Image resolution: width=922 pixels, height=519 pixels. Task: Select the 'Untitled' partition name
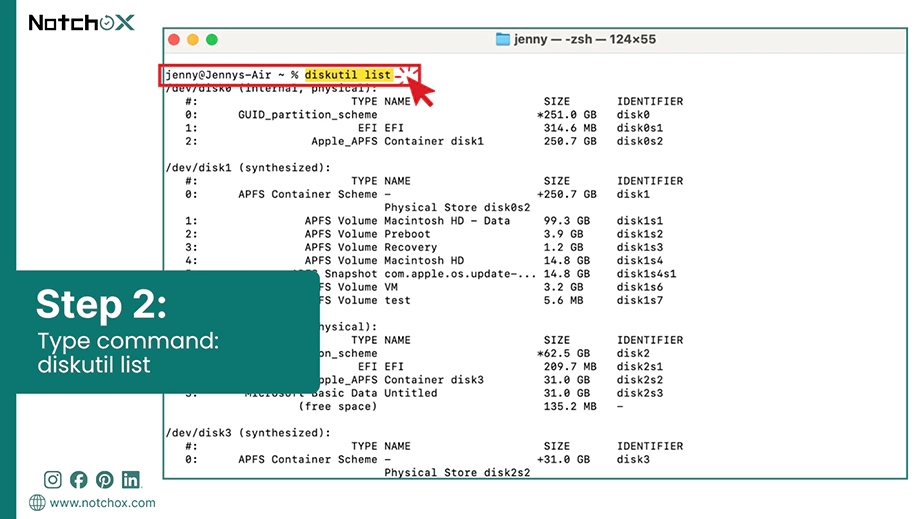410,393
